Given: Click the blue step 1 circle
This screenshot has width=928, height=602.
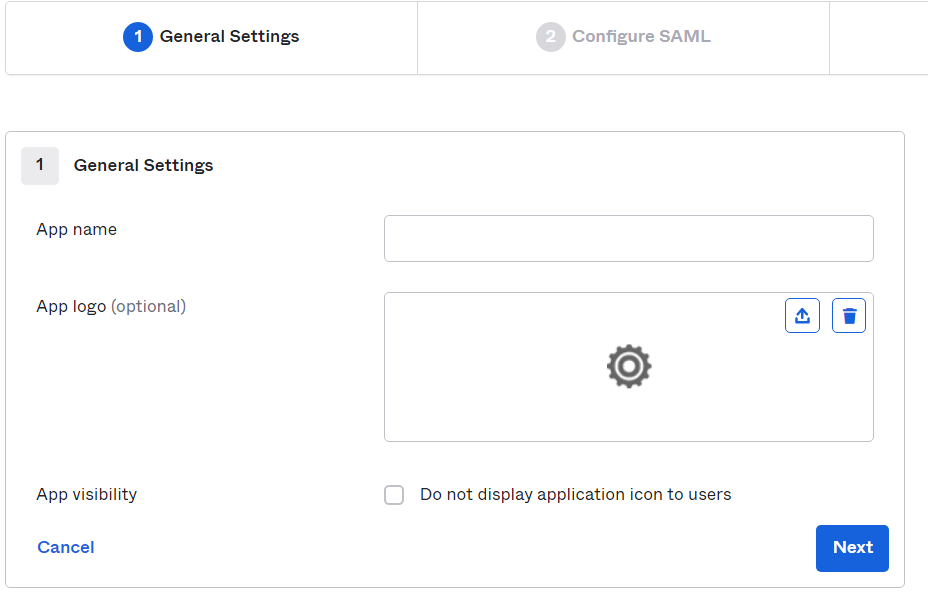Looking at the screenshot, I should coord(137,37).
